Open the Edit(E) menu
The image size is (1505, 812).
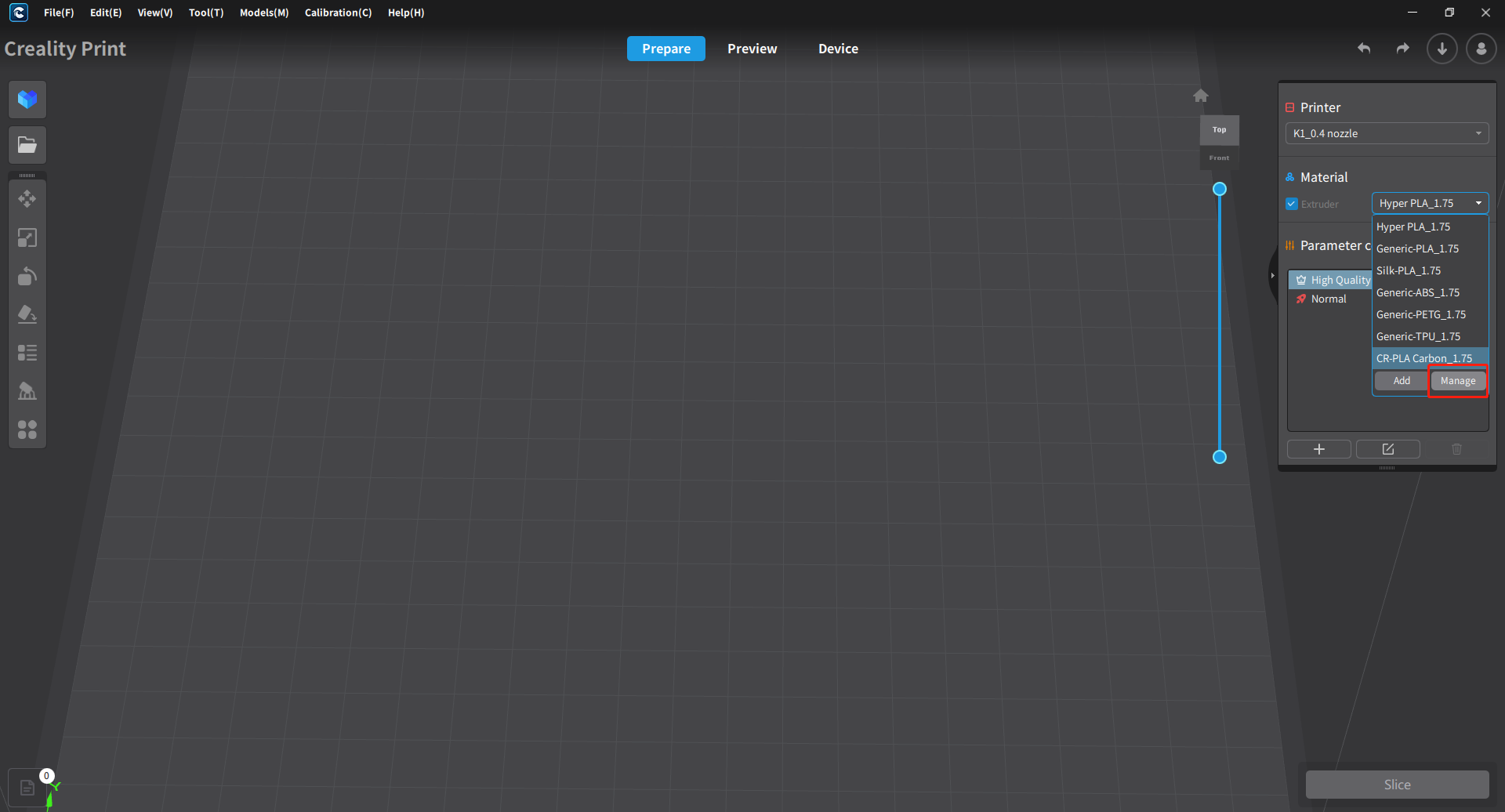pyautogui.click(x=106, y=13)
